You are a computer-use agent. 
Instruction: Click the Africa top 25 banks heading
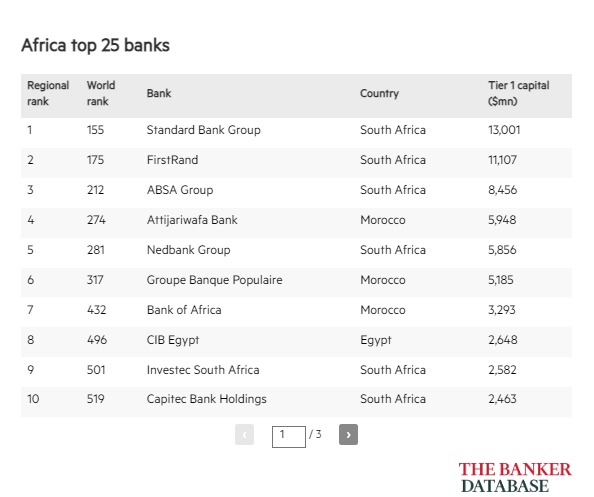pos(95,45)
